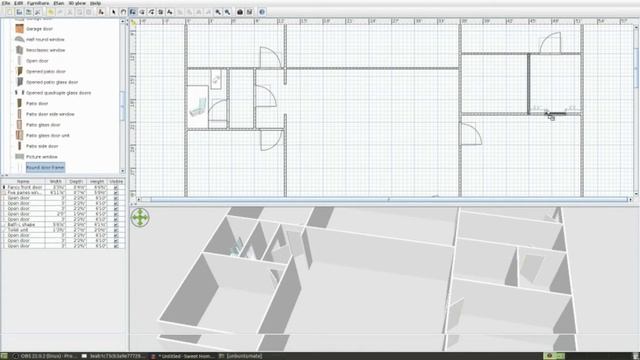Open Help from the toolbar
Image resolution: width=640 pixels, height=360 pixels.
pos(262,12)
